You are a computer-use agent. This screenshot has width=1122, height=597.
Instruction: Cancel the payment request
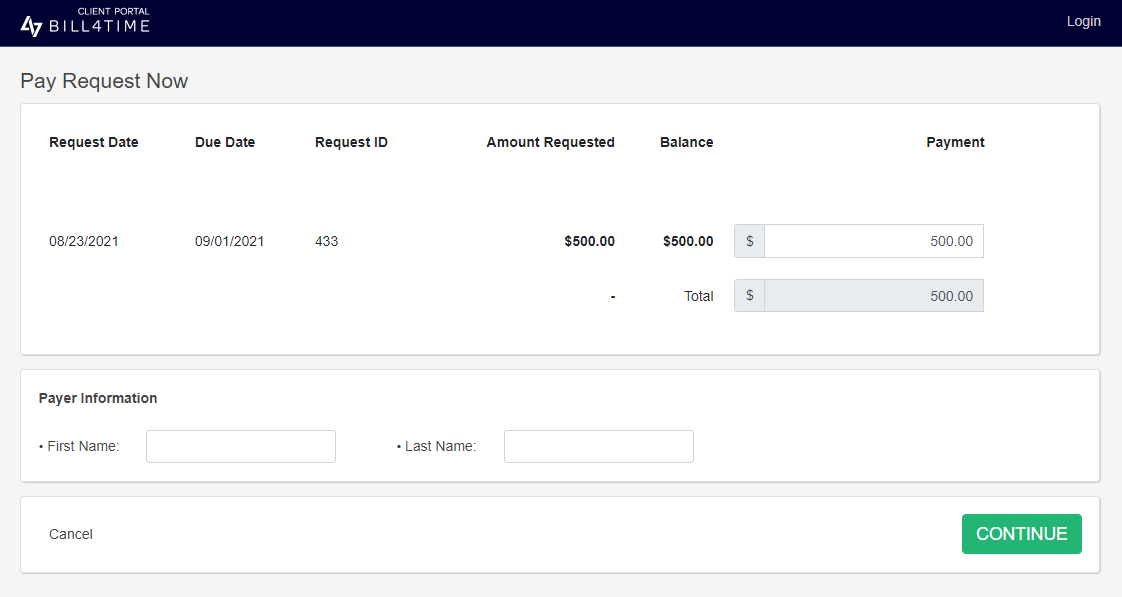coord(71,534)
